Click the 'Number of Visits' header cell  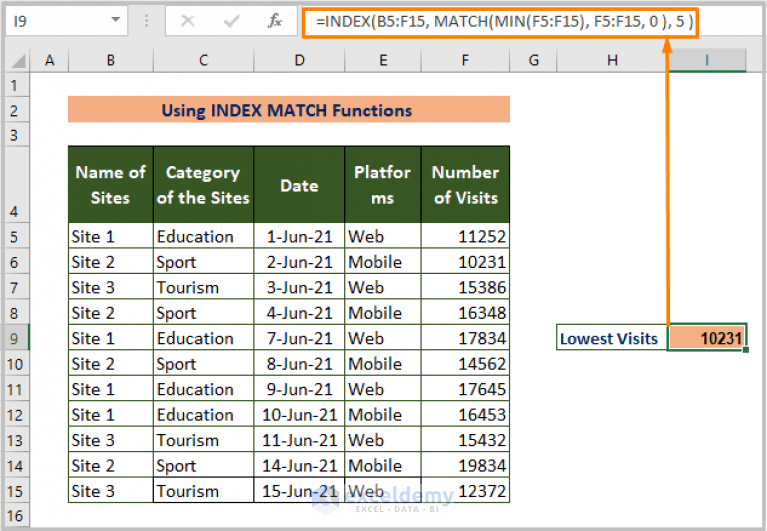point(465,185)
